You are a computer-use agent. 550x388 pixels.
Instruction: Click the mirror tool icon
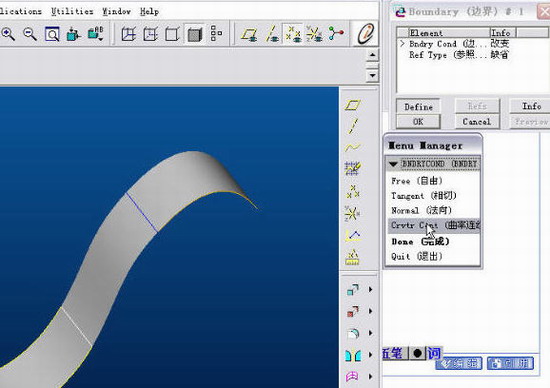pyautogui.click(x=353, y=355)
